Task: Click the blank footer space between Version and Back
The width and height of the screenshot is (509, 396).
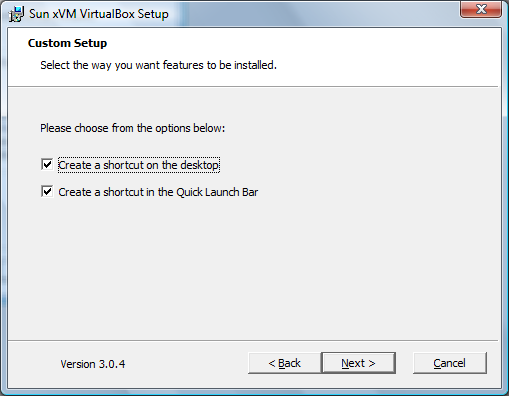Action: [x=187, y=363]
